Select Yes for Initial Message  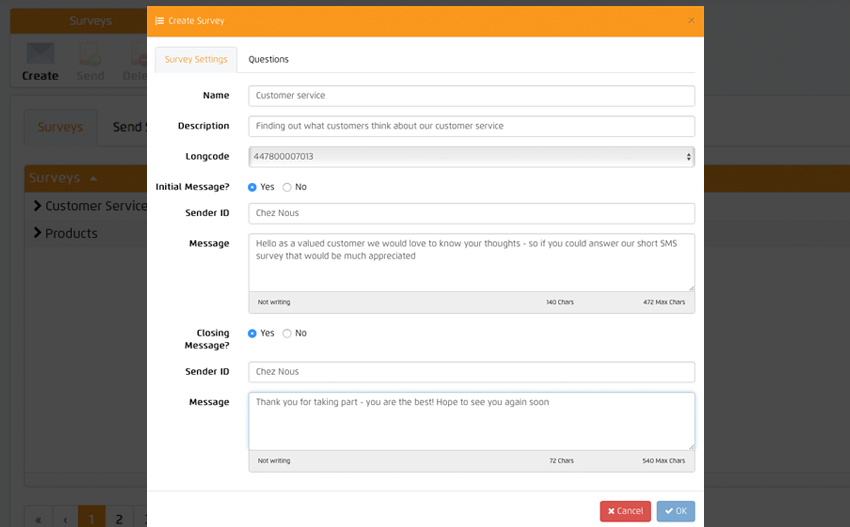pos(253,187)
